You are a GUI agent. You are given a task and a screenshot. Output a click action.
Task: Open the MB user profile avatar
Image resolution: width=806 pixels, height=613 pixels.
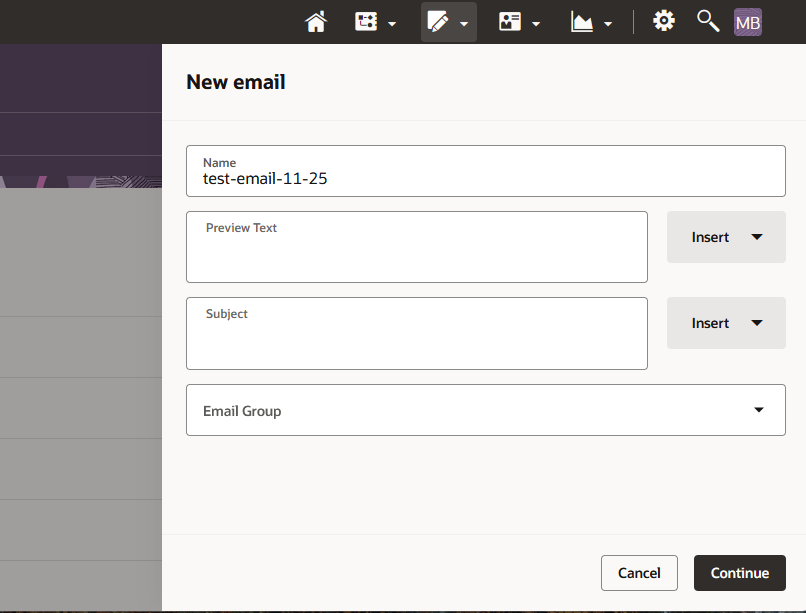coord(748,22)
